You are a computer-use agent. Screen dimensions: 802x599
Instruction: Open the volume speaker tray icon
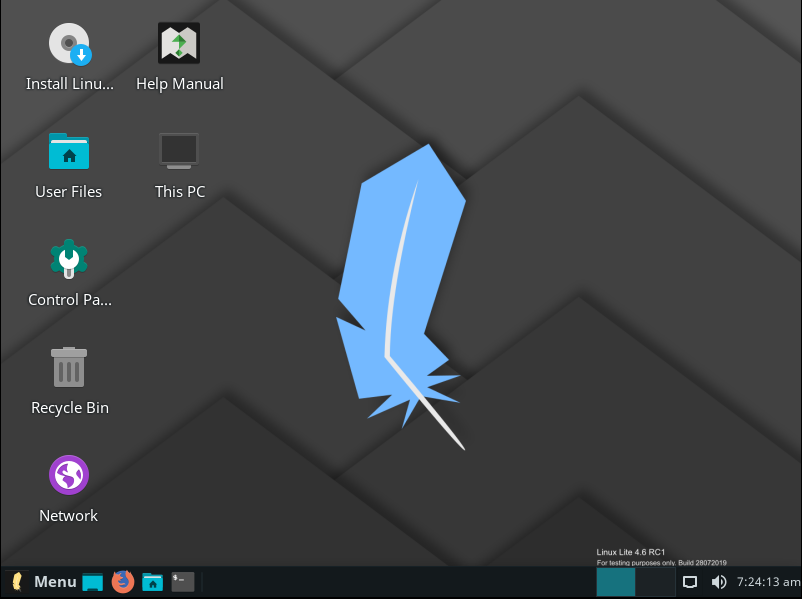[719, 582]
